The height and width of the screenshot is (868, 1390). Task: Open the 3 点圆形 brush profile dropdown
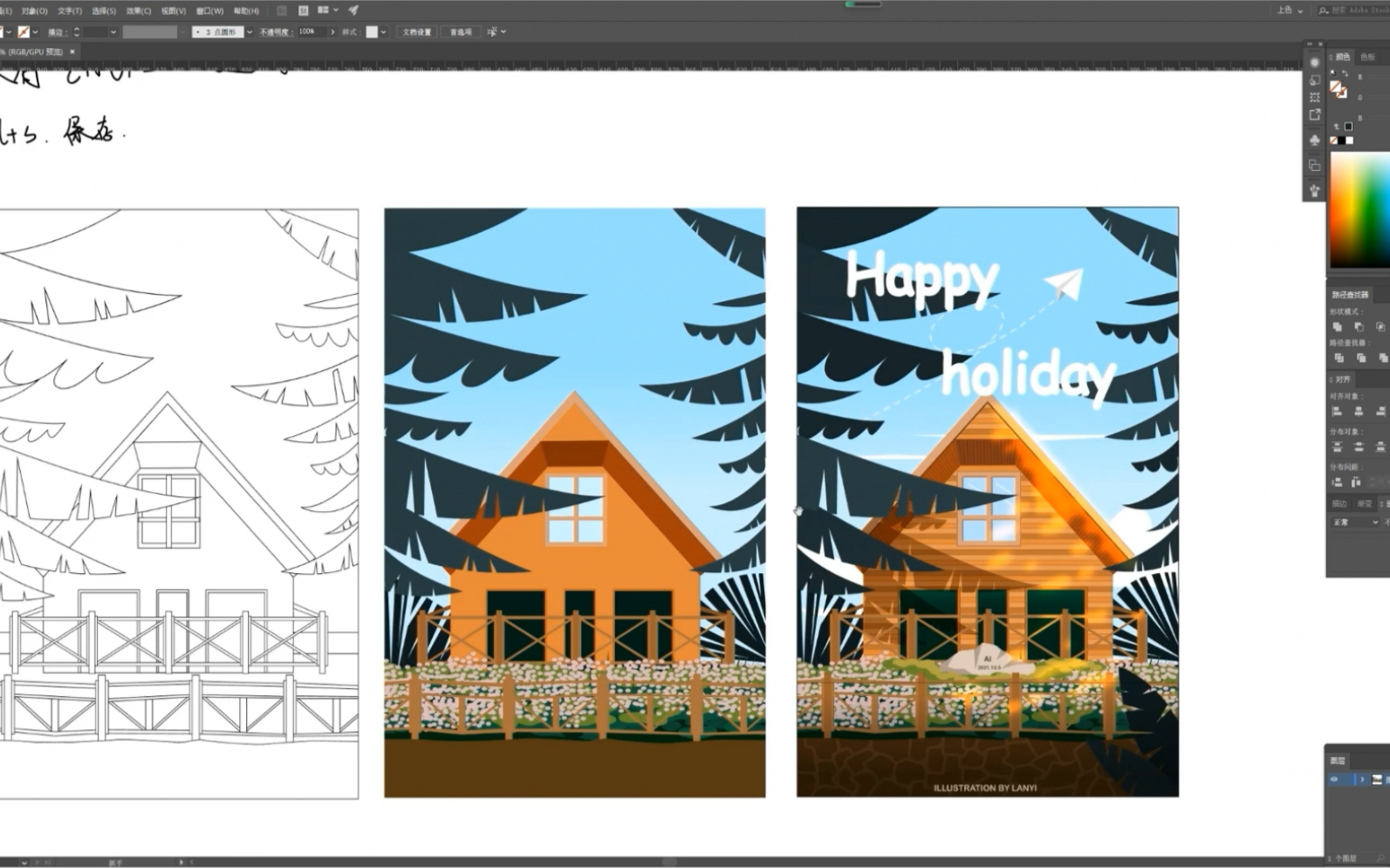pyautogui.click(x=250, y=32)
